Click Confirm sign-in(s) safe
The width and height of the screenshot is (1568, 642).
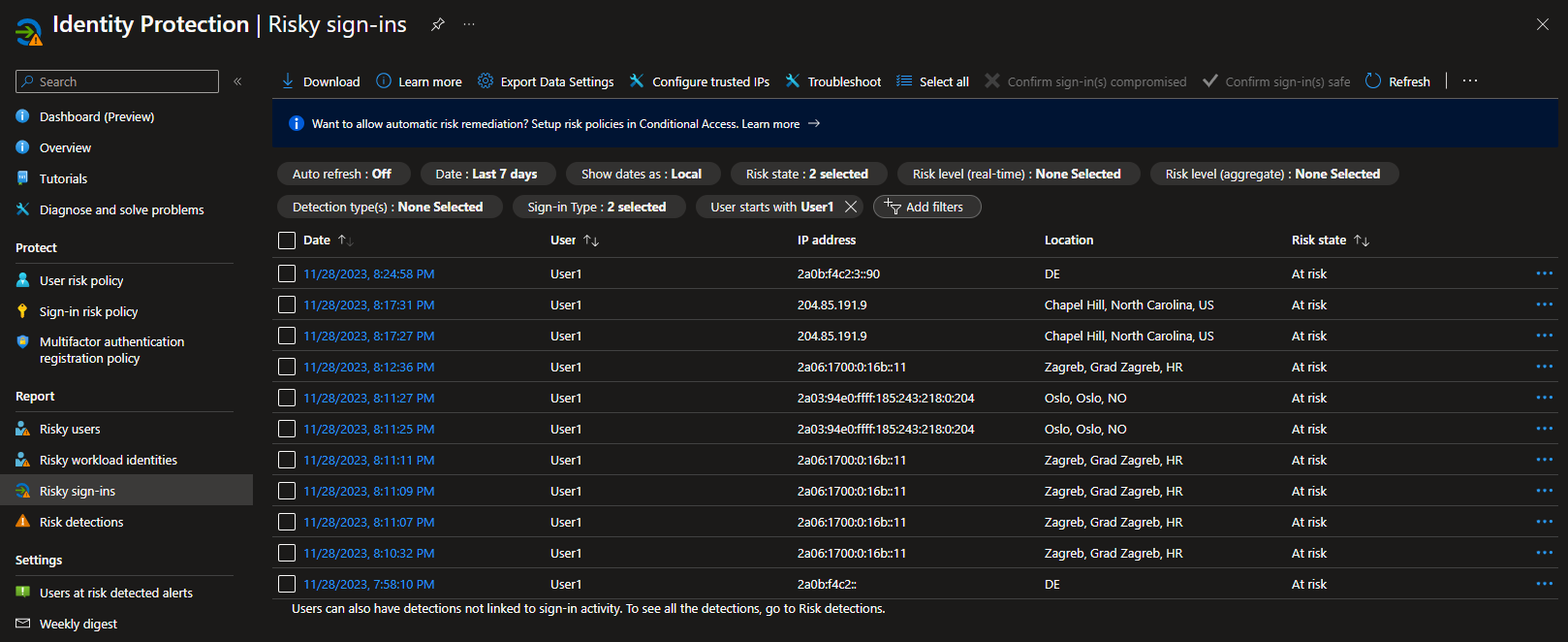(x=1276, y=81)
